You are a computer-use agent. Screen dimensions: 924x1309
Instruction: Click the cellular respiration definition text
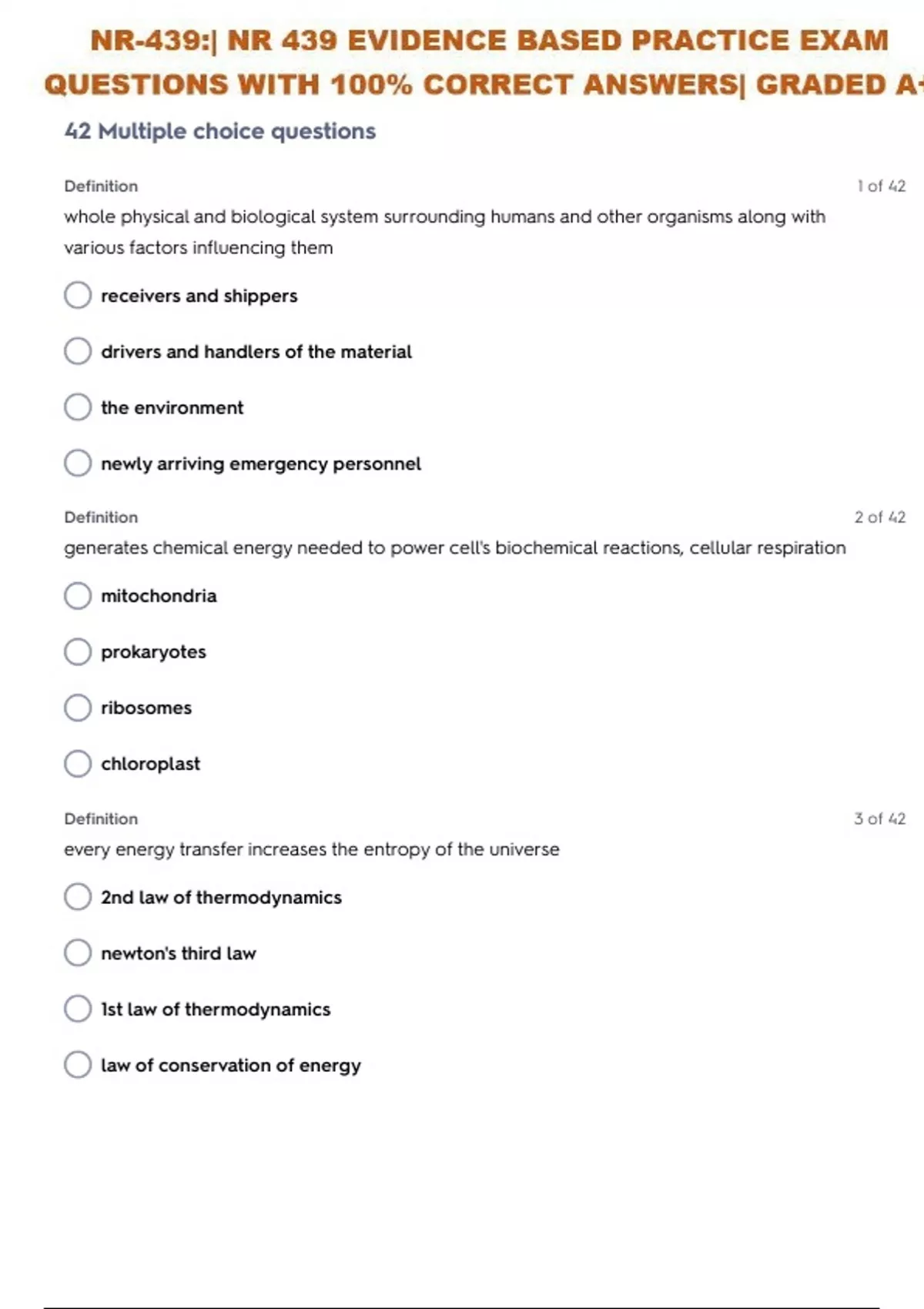(x=455, y=548)
